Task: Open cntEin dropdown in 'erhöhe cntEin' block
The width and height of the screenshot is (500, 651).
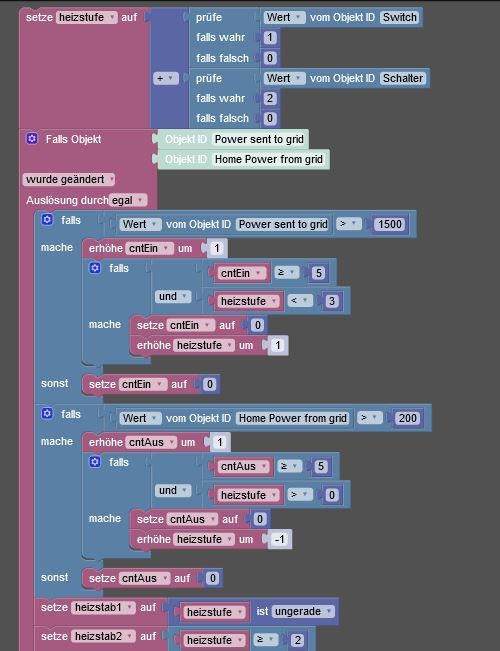Action: [x=150, y=248]
